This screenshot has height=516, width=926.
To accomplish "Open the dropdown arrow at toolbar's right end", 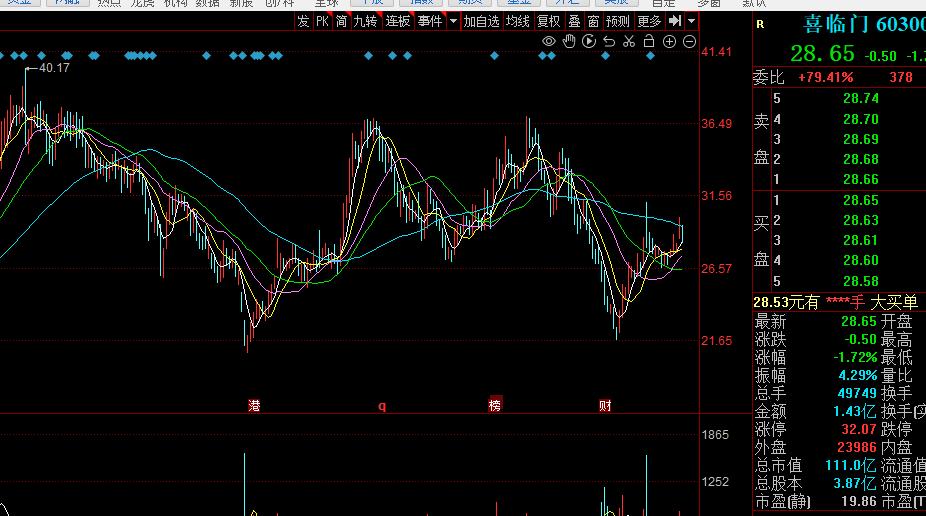I will (x=692, y=21).
